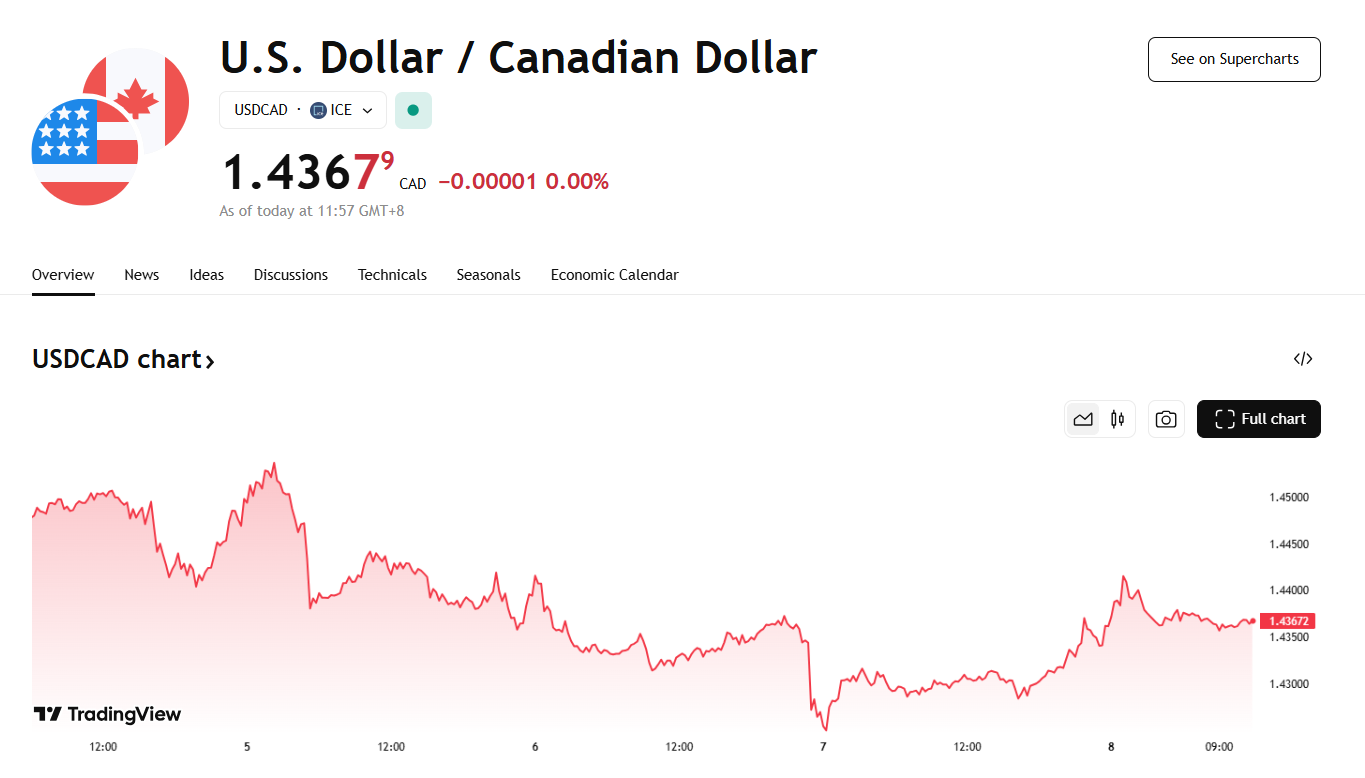1365x778 pixels.
Task: Open the Seasonals tab
Action: pos(488,275)
